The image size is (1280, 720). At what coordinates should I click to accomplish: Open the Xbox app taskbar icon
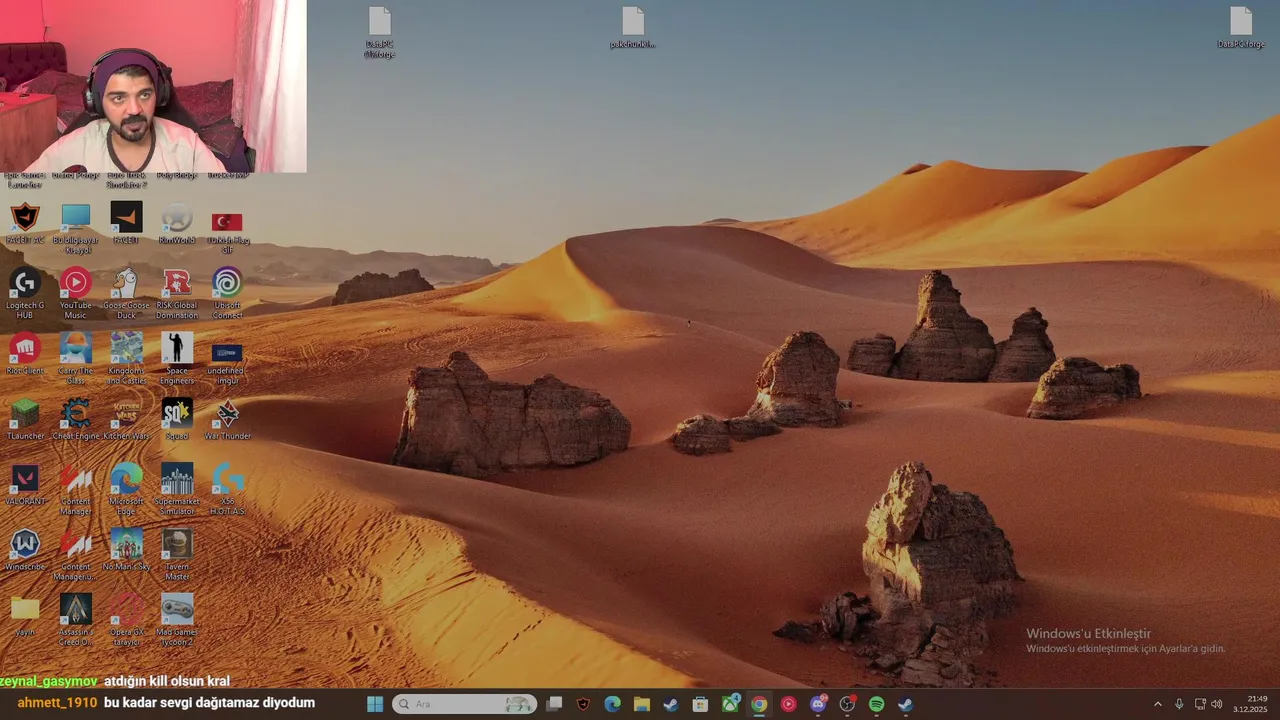point(731,704)
